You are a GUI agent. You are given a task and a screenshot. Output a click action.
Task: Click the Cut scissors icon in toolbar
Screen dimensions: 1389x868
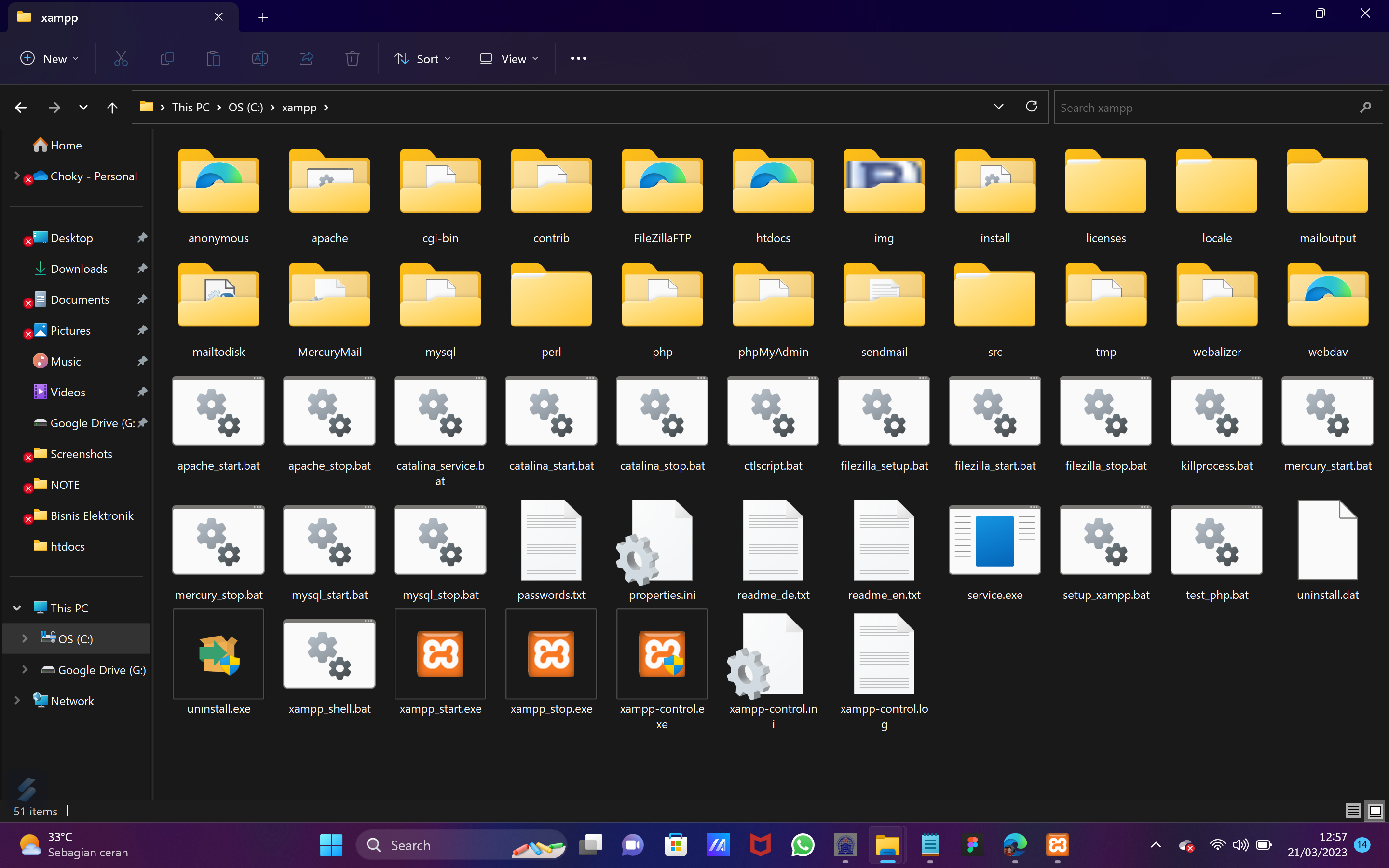pos(121,58)
